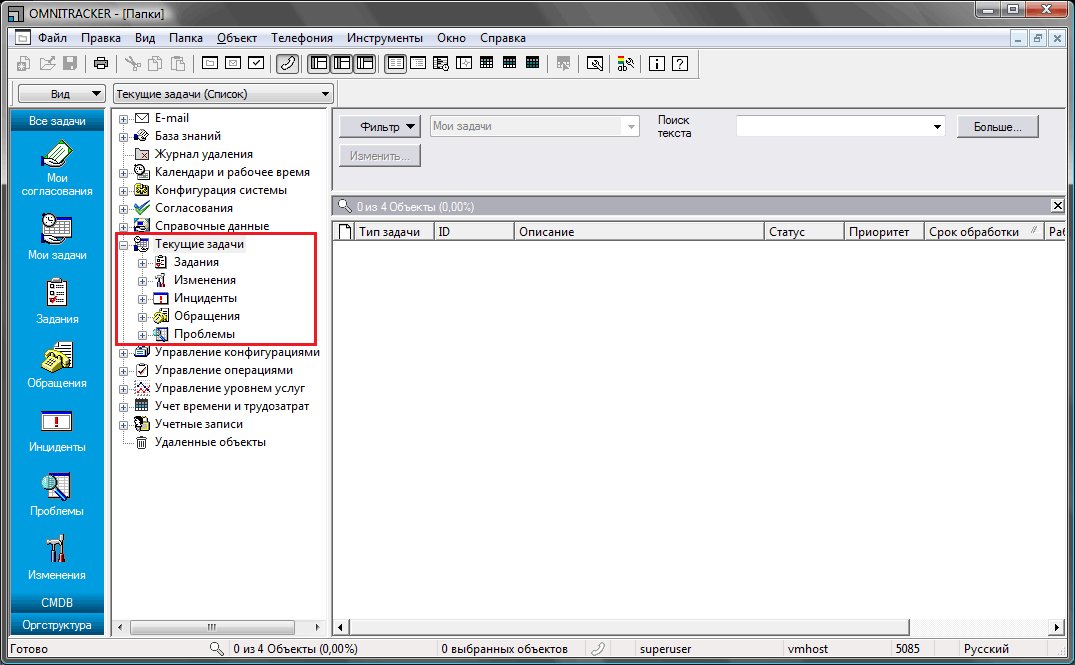Image resolution: width=1075 pixels, height=665 pixels.
Task: Click the tree panel horizontal scrollbar thumb
Action: coord(212,627)
